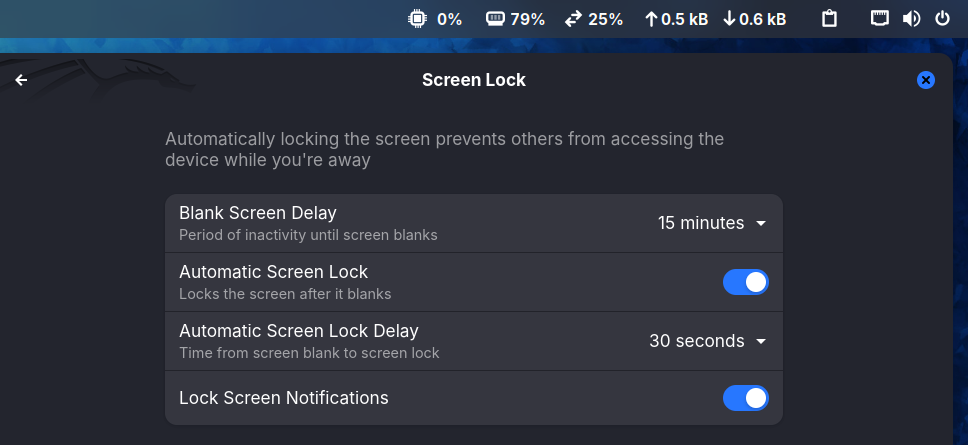Open the clipboard icon in top bar
The width and height of the screenshot is (968, 445).
pos(829,18)
